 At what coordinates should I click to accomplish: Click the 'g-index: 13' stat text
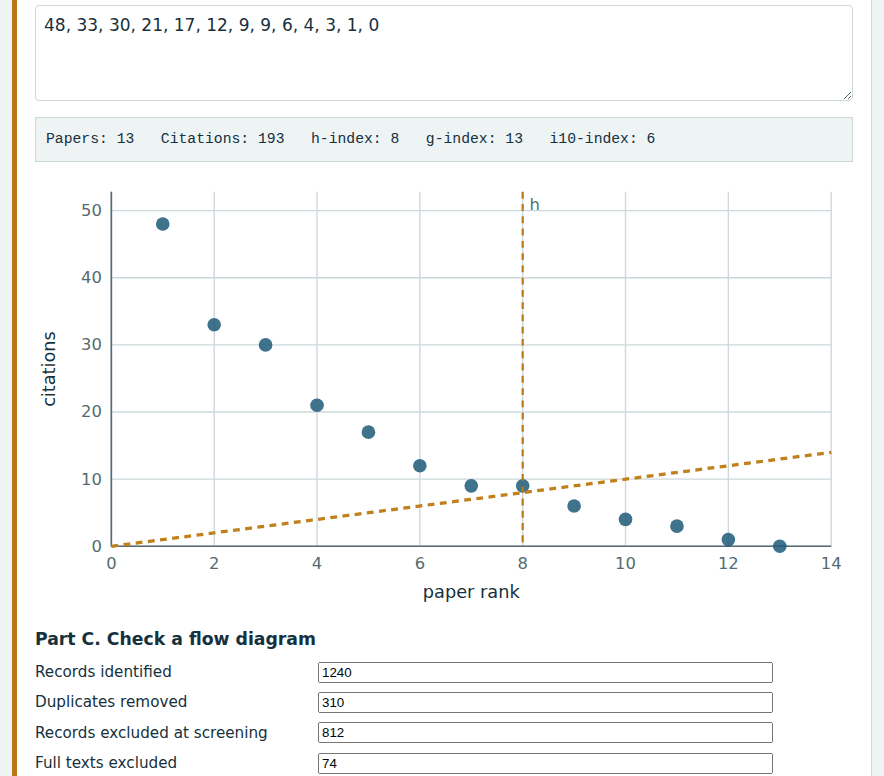point(474,139)
